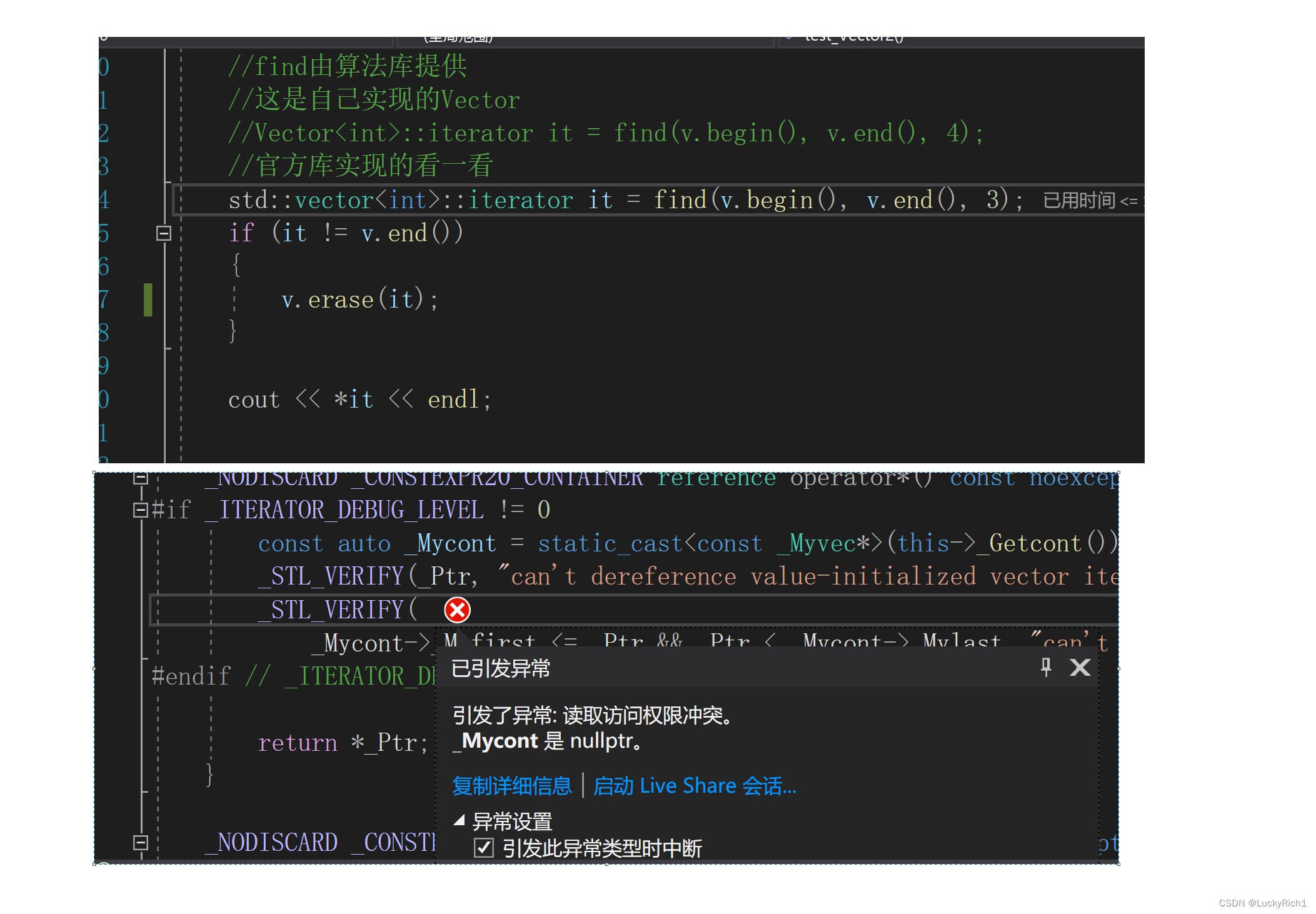This screenshot has width=1316, height=914.
Task: Click the first _STL_VERIFY(_Ptr line
Action: pyautogui.click(x=688, y=576)
